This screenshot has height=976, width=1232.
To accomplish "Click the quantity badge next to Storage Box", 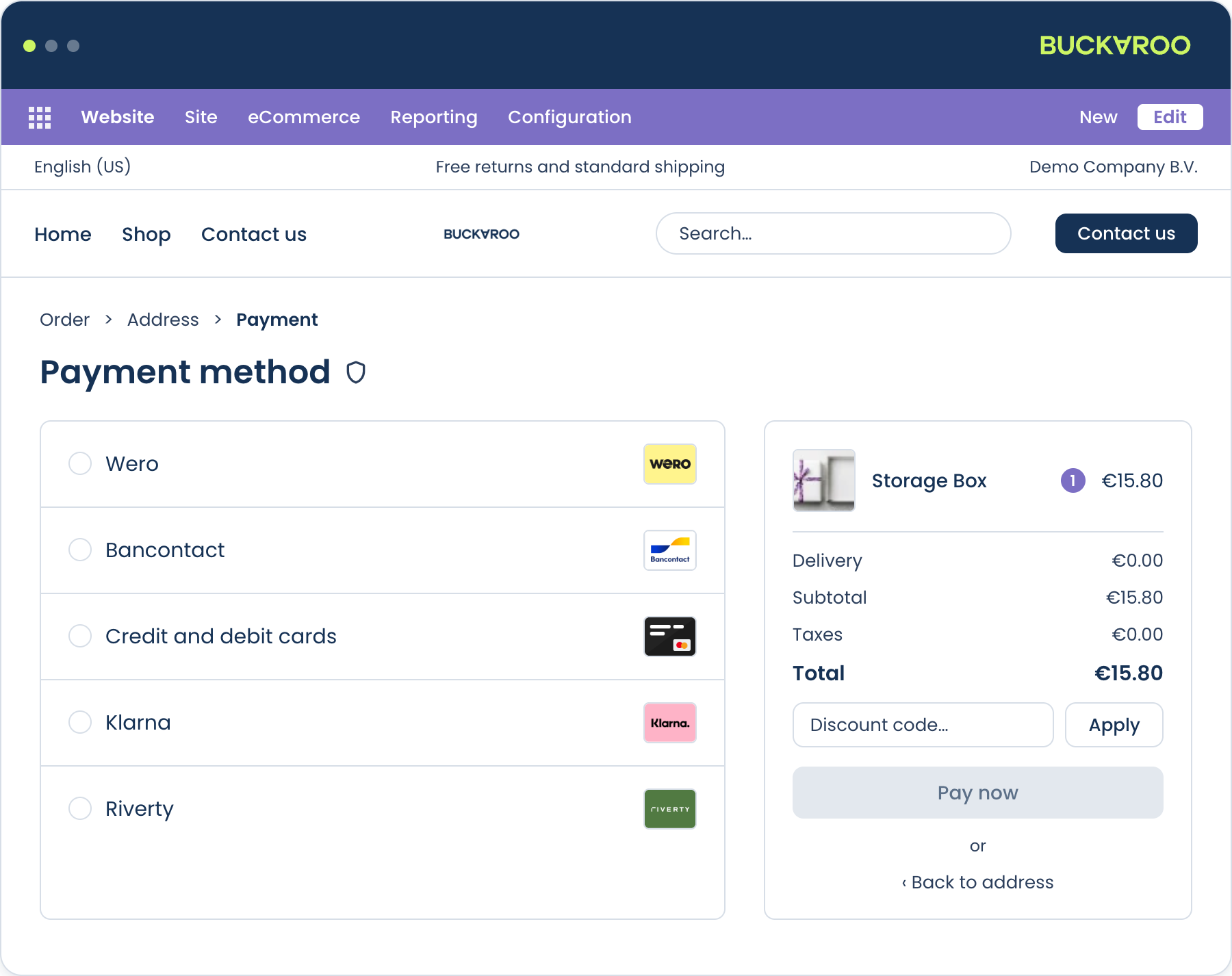I will pos(1073,480).
